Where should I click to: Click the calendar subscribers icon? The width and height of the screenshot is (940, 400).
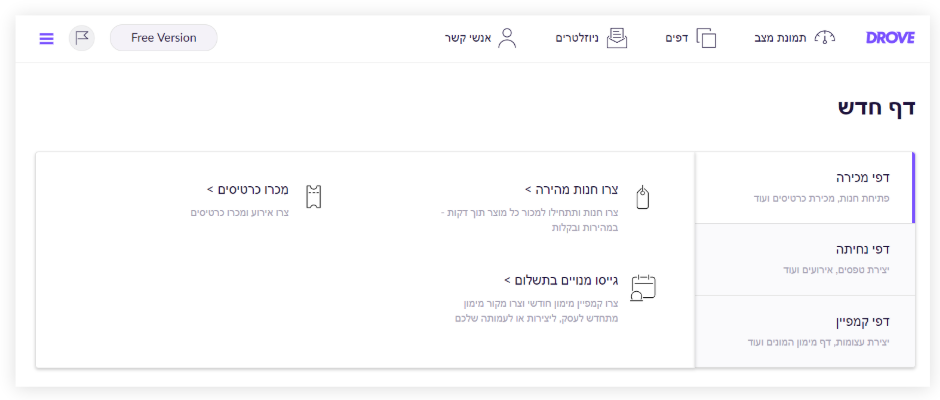tap(643, 288)
